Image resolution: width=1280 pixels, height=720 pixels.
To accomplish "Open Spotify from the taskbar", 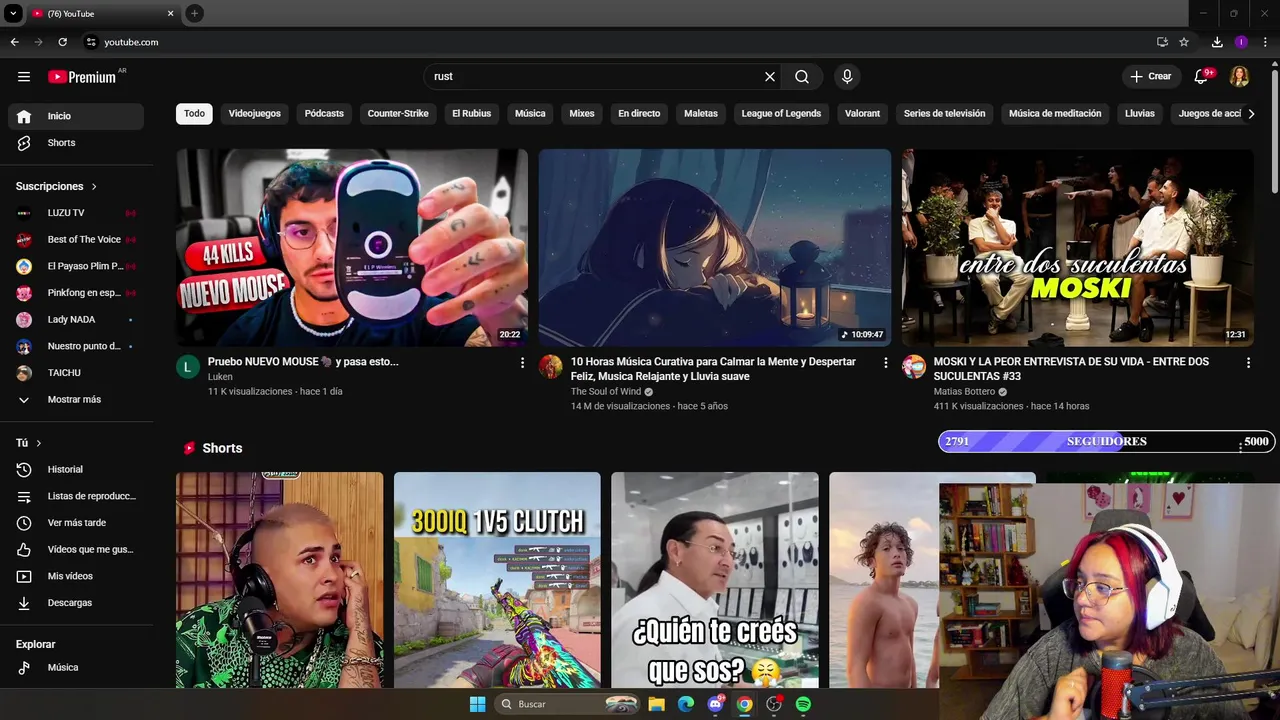I will [803, 704].
